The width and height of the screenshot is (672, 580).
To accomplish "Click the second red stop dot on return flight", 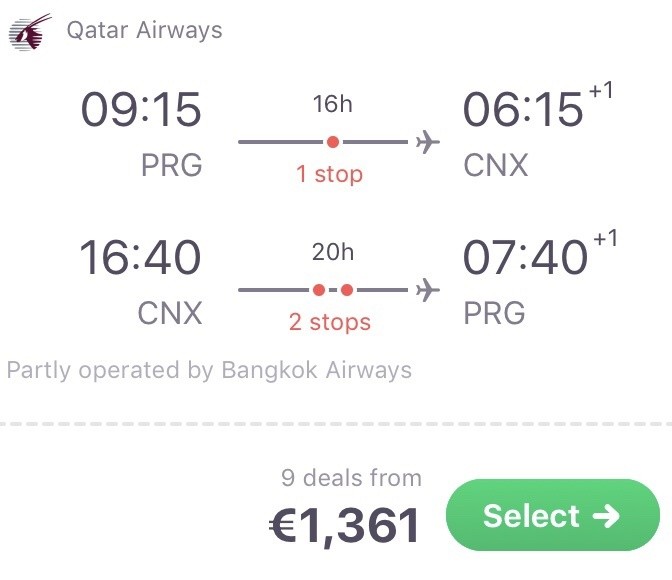I will (347, 290).
